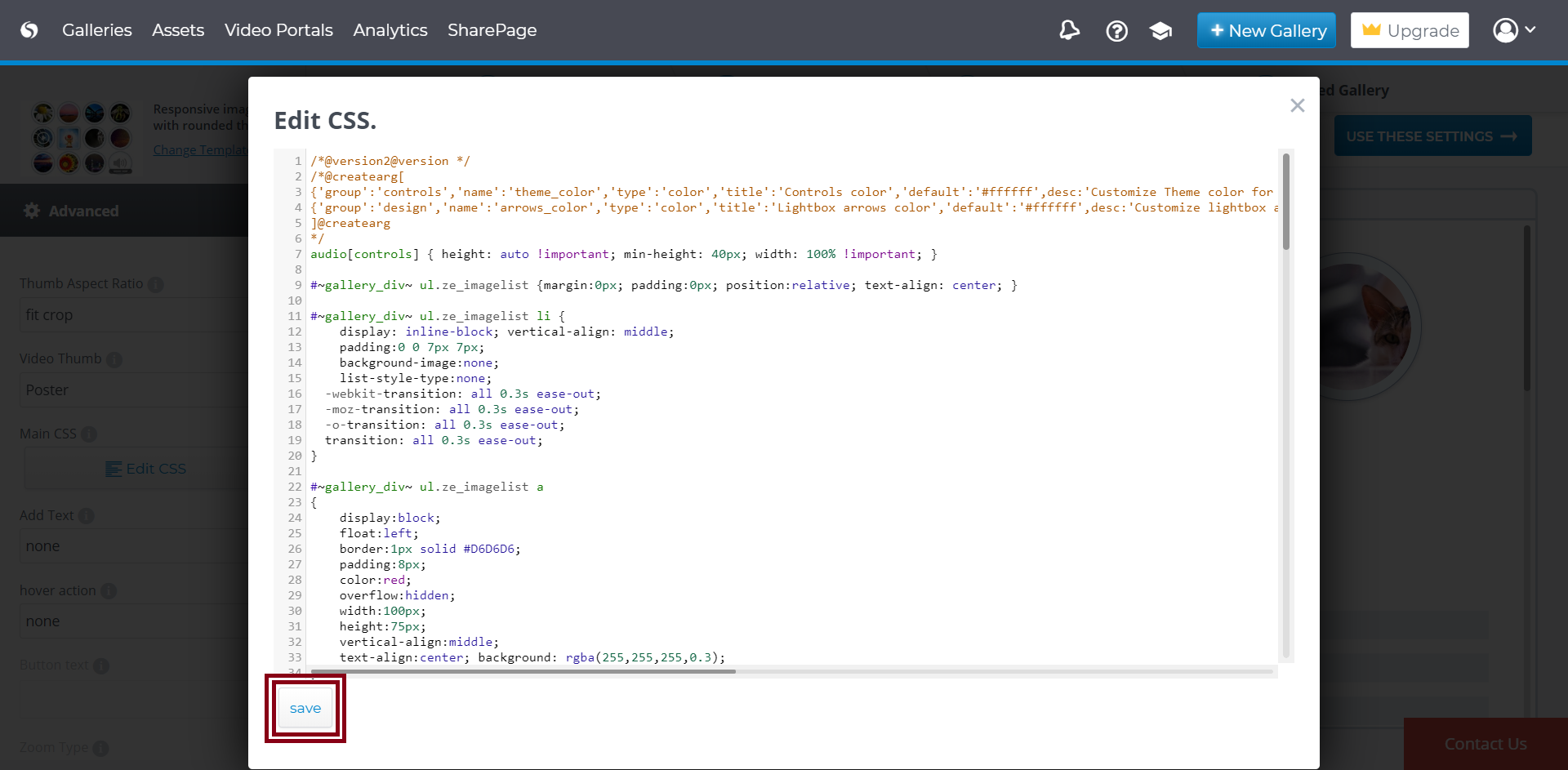Viewport: 1568px width, 770px height.
Task: Open the user account dropdown
Action: click(x=1514, y=30)
